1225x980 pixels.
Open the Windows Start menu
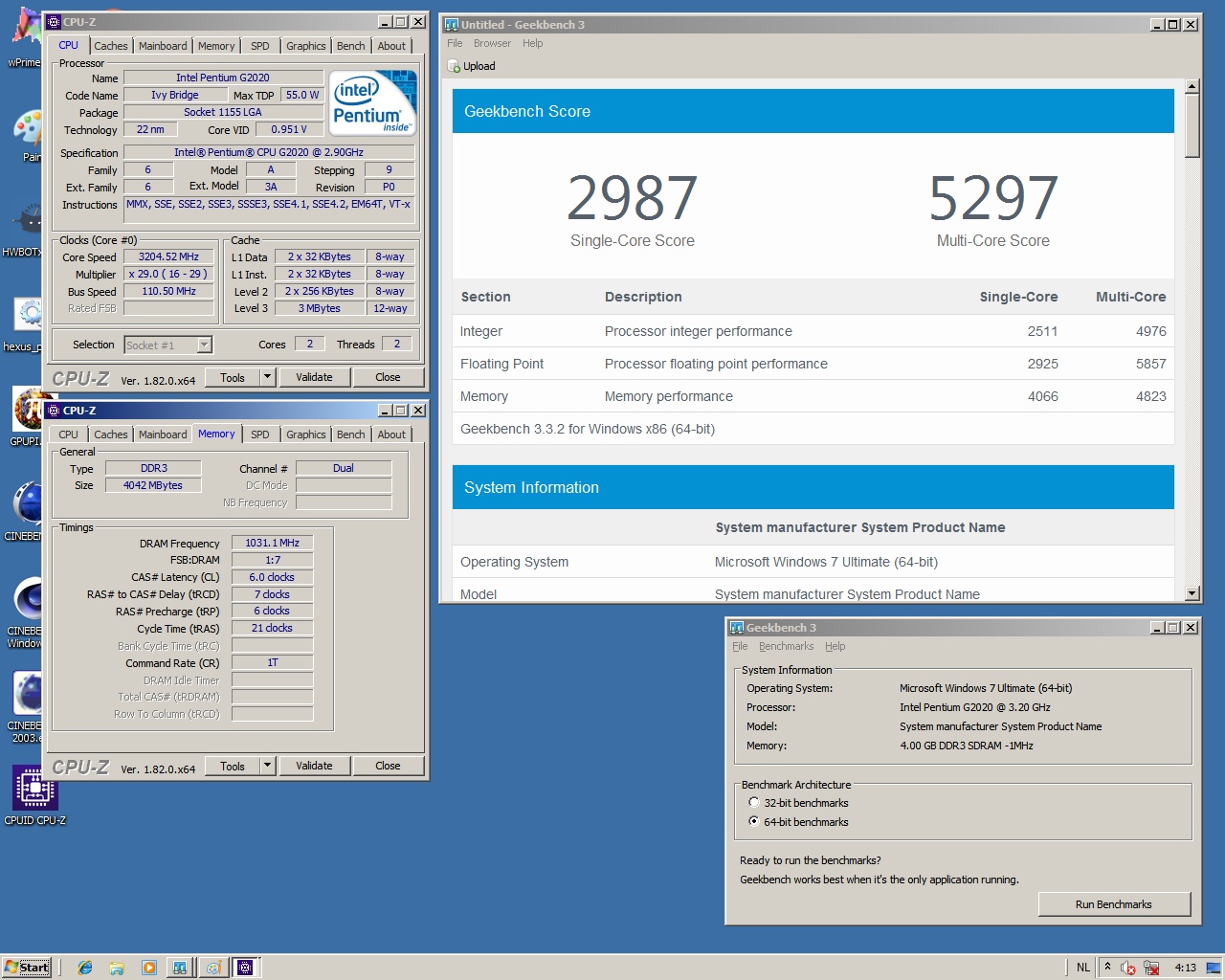point(27,967)
